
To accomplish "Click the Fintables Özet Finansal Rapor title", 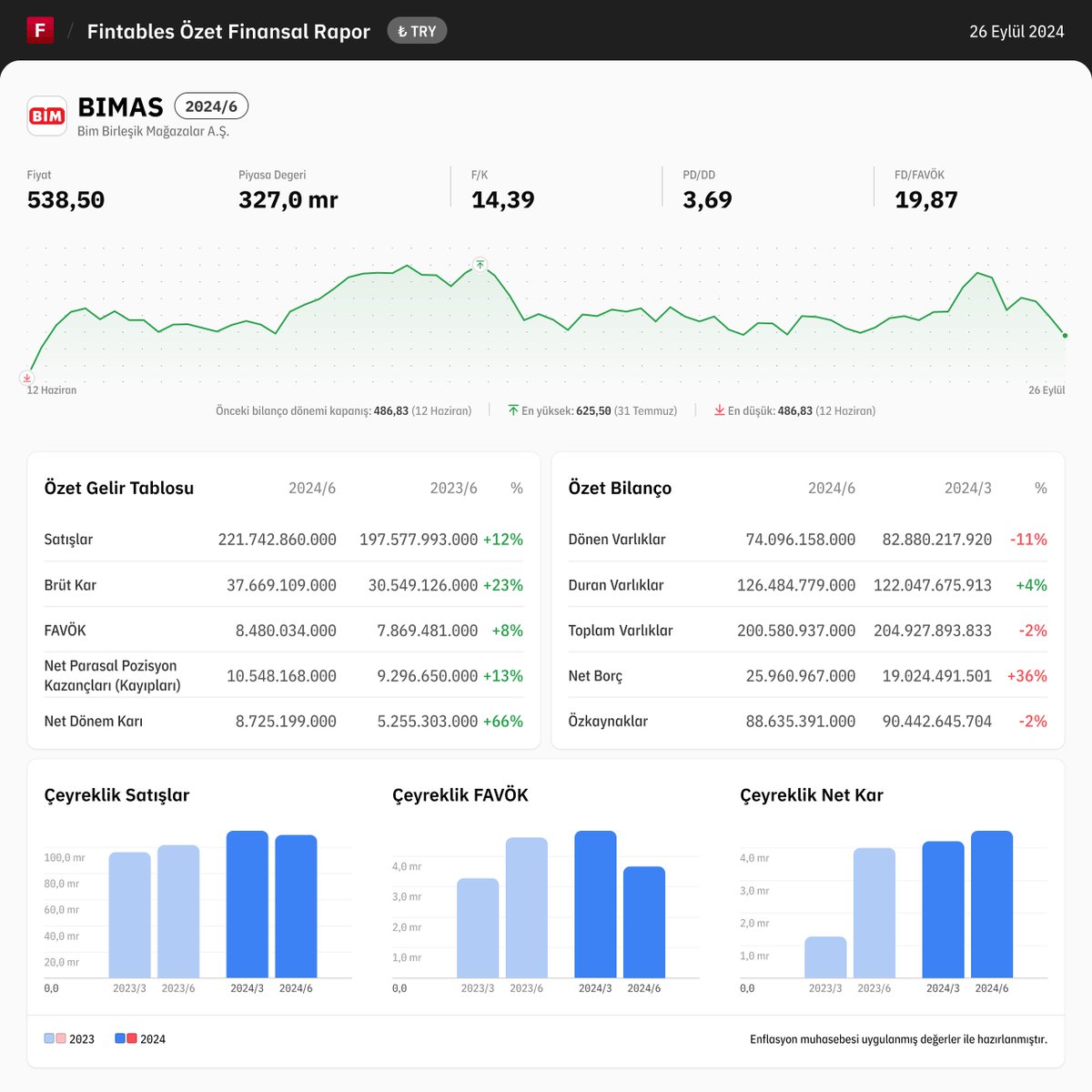I will (x=228, y=31).
